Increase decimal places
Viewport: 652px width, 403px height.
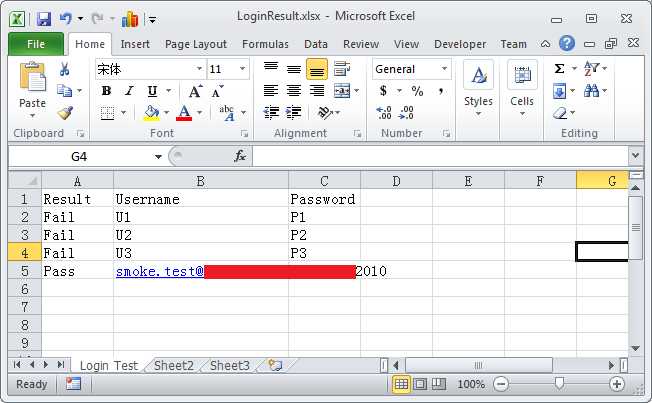[384, 113]
